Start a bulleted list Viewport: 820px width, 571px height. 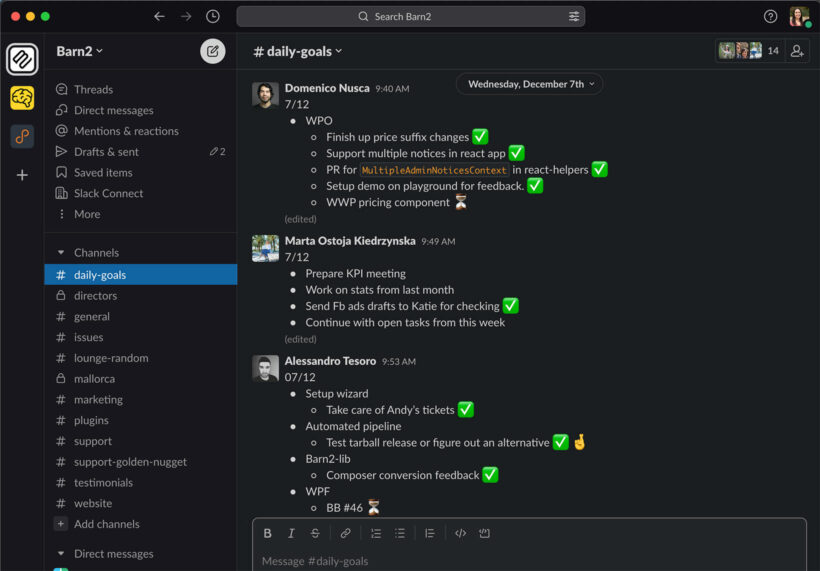tap(400, 533)
